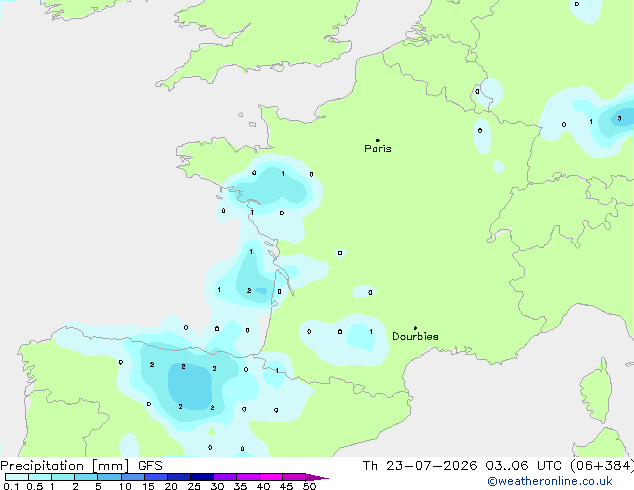Click the Precipitation [mm] GFS title
Screen dimensions: 634x490
point(81,466)
